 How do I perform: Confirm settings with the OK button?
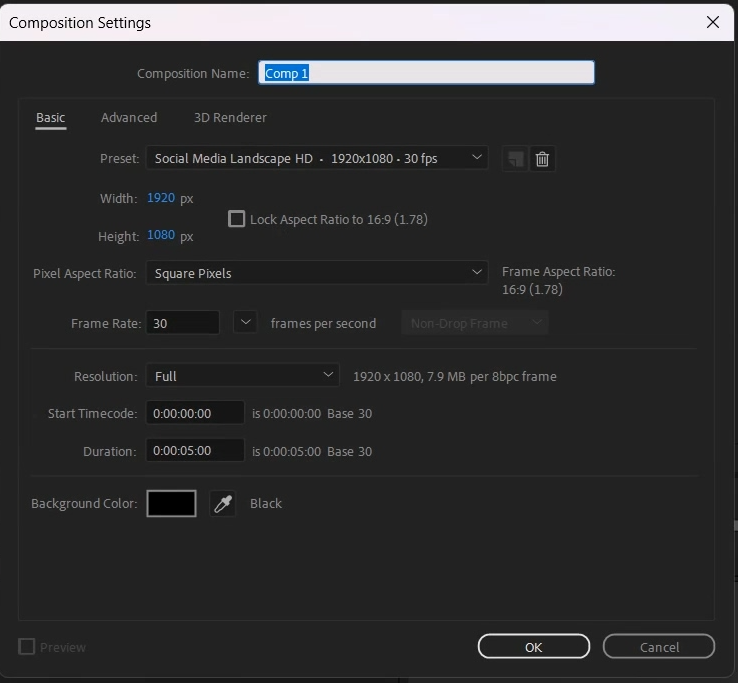[534, 647]
